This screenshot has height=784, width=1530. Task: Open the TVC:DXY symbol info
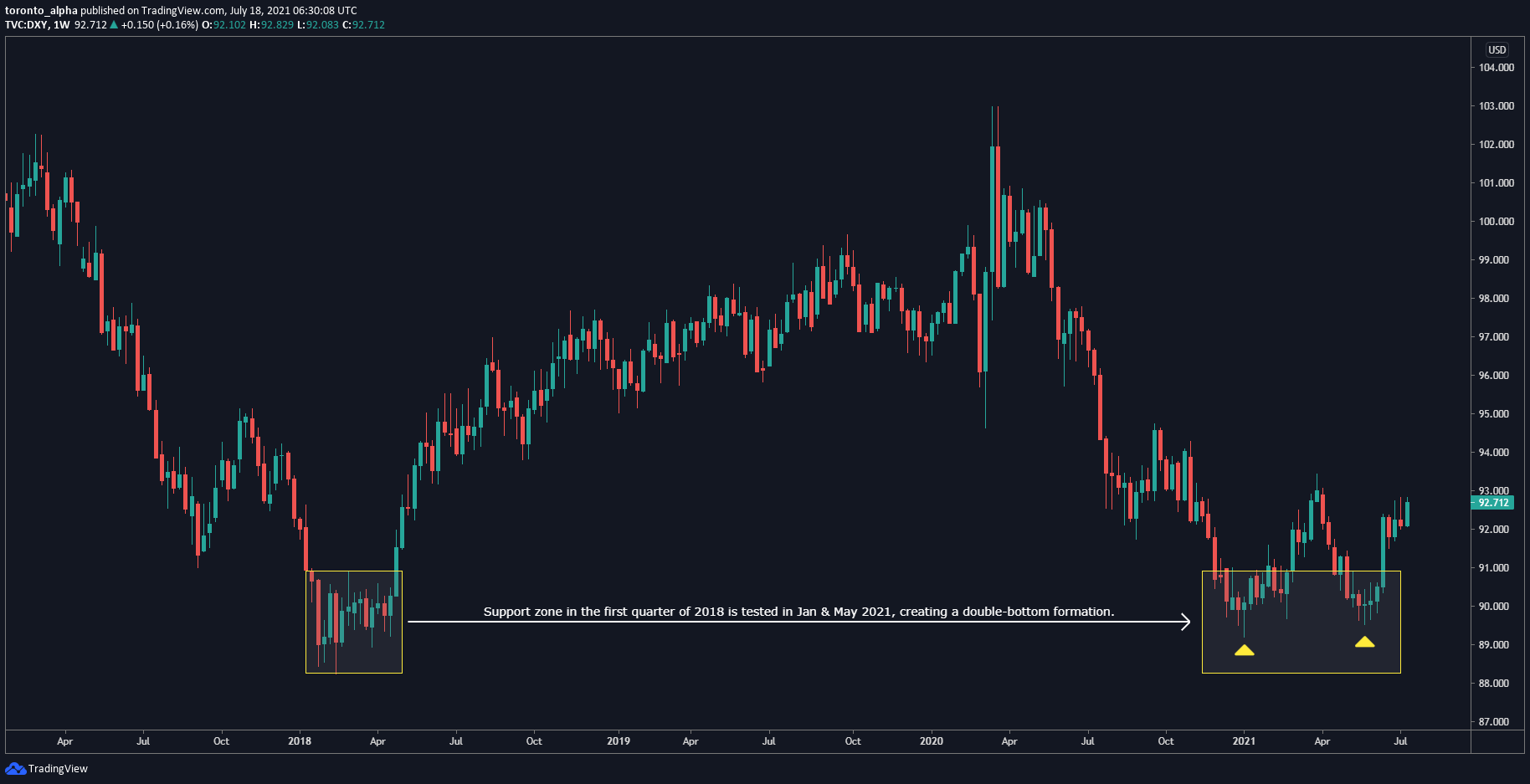(26, 24)
